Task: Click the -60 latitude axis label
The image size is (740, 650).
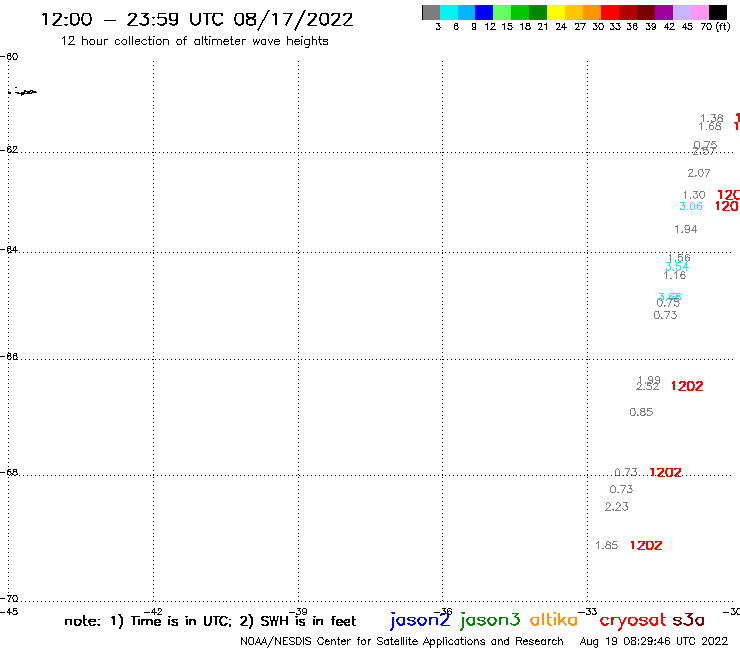Action: pos(9,57)
